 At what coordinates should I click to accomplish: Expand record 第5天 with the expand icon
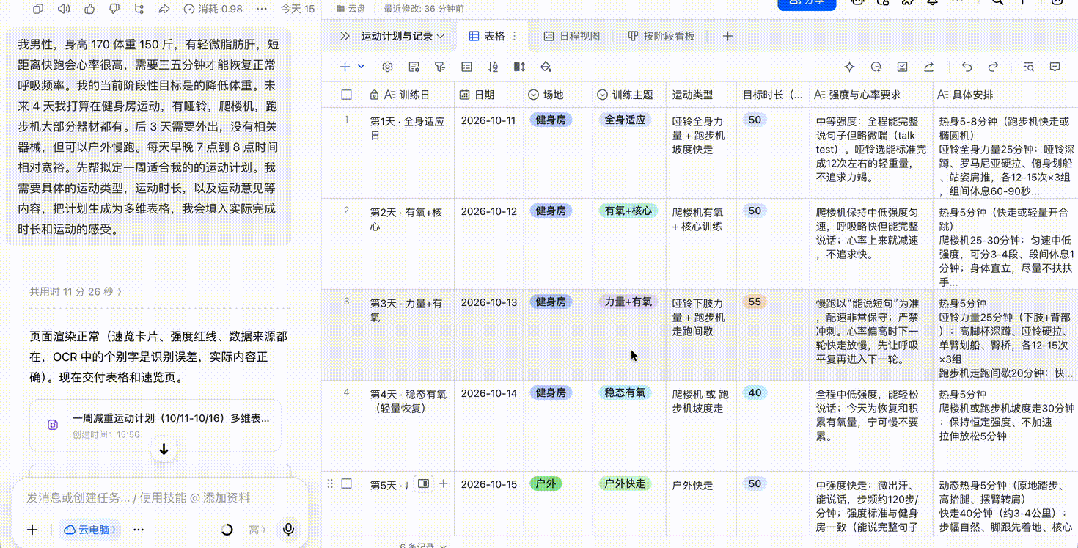click(424, 484)
